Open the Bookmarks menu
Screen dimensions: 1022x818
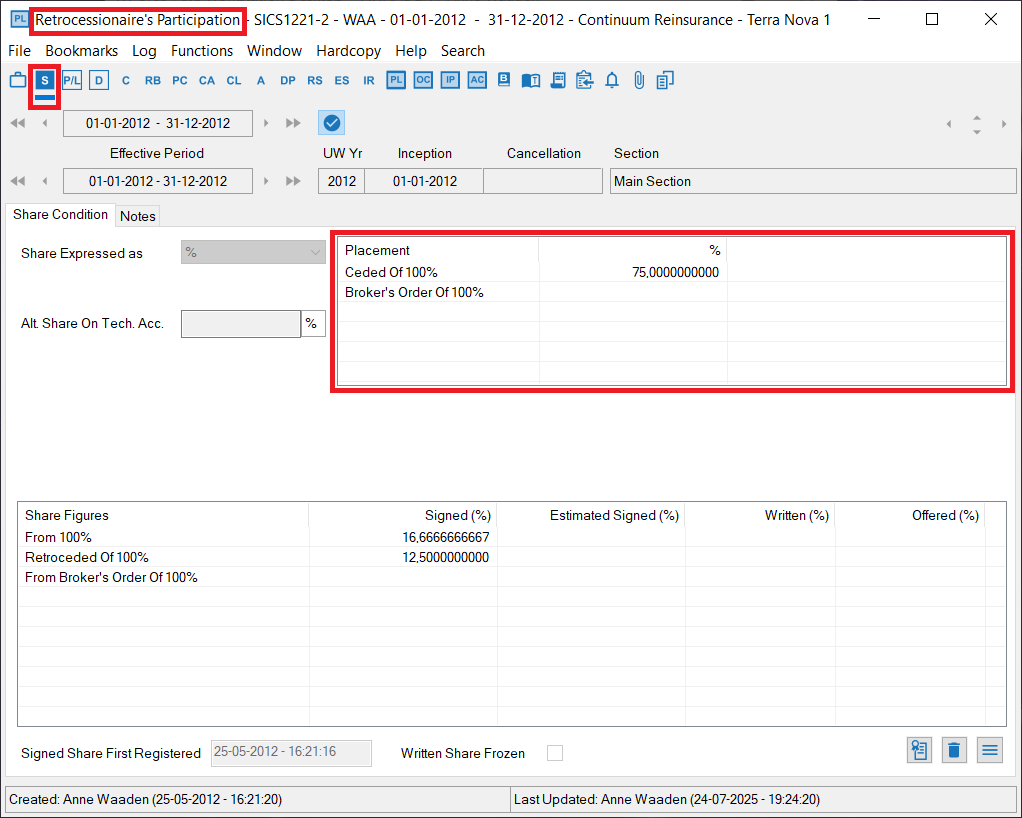coord(81,51)
